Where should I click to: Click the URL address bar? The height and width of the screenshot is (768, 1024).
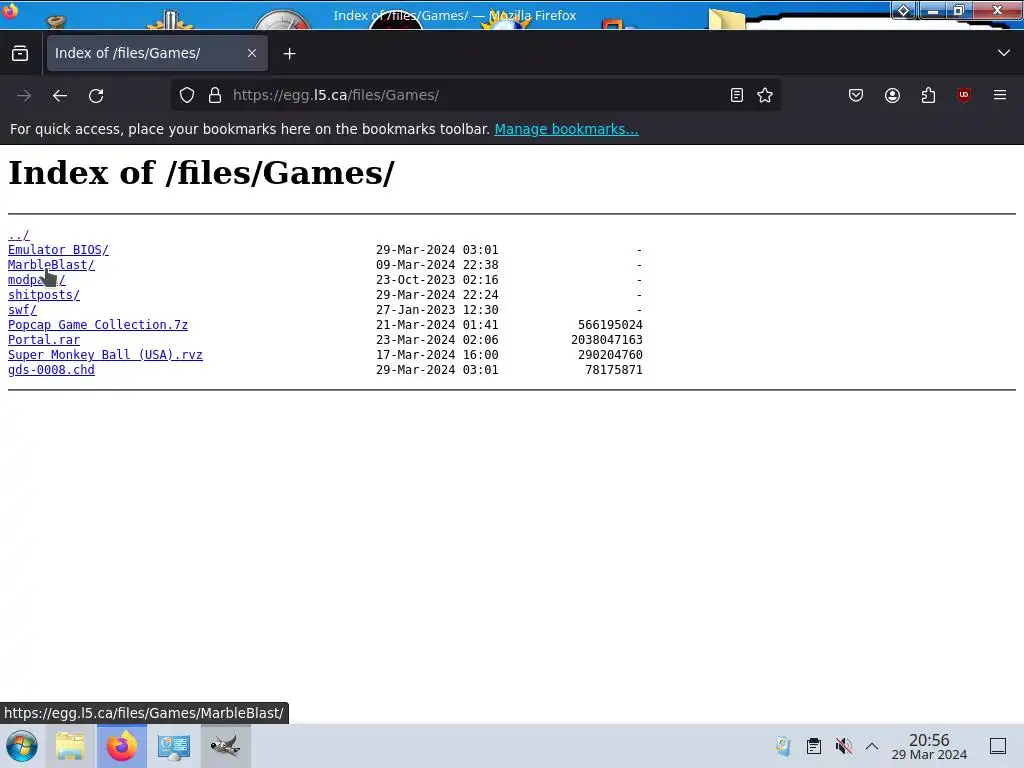point(477,95)
